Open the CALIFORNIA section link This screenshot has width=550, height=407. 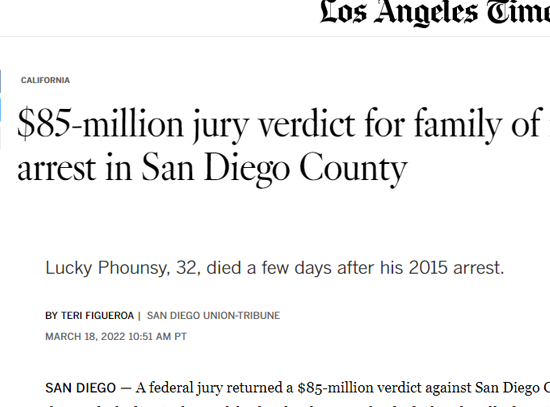click(x=45, y=80)
